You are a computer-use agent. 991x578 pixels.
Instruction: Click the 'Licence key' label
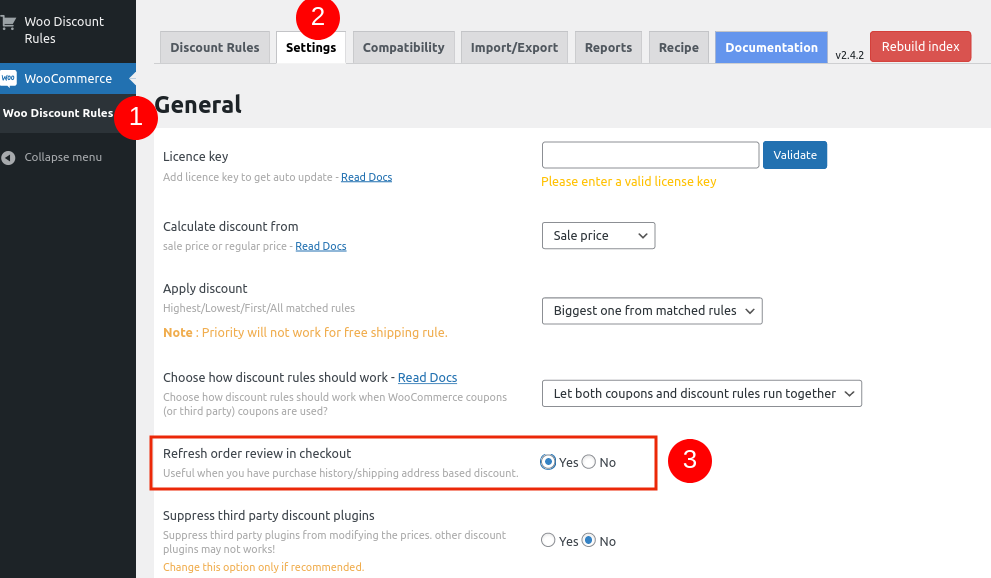tap(195, 156)
